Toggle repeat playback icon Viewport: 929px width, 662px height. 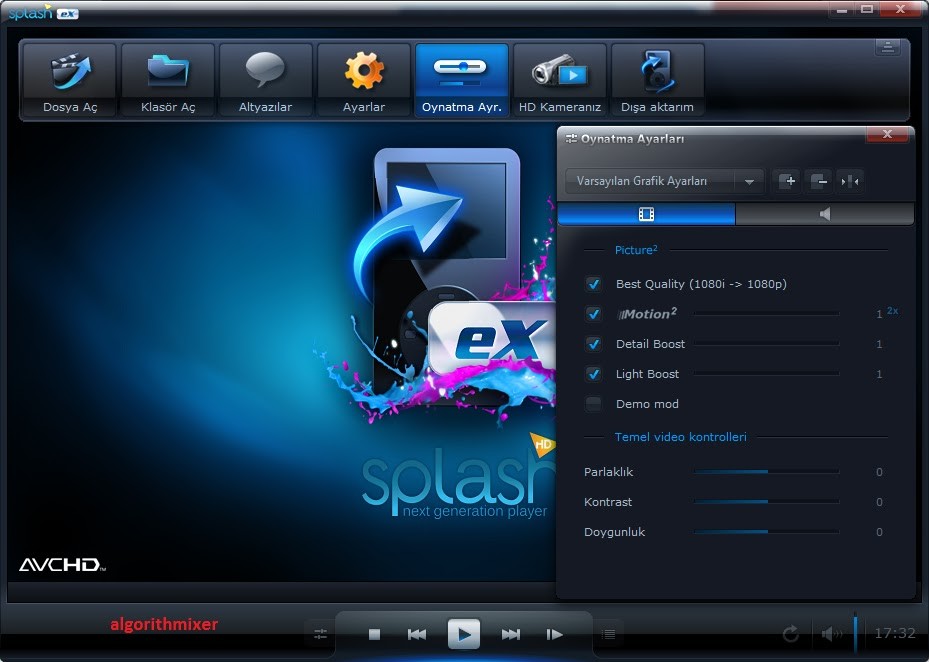[791, 634]
